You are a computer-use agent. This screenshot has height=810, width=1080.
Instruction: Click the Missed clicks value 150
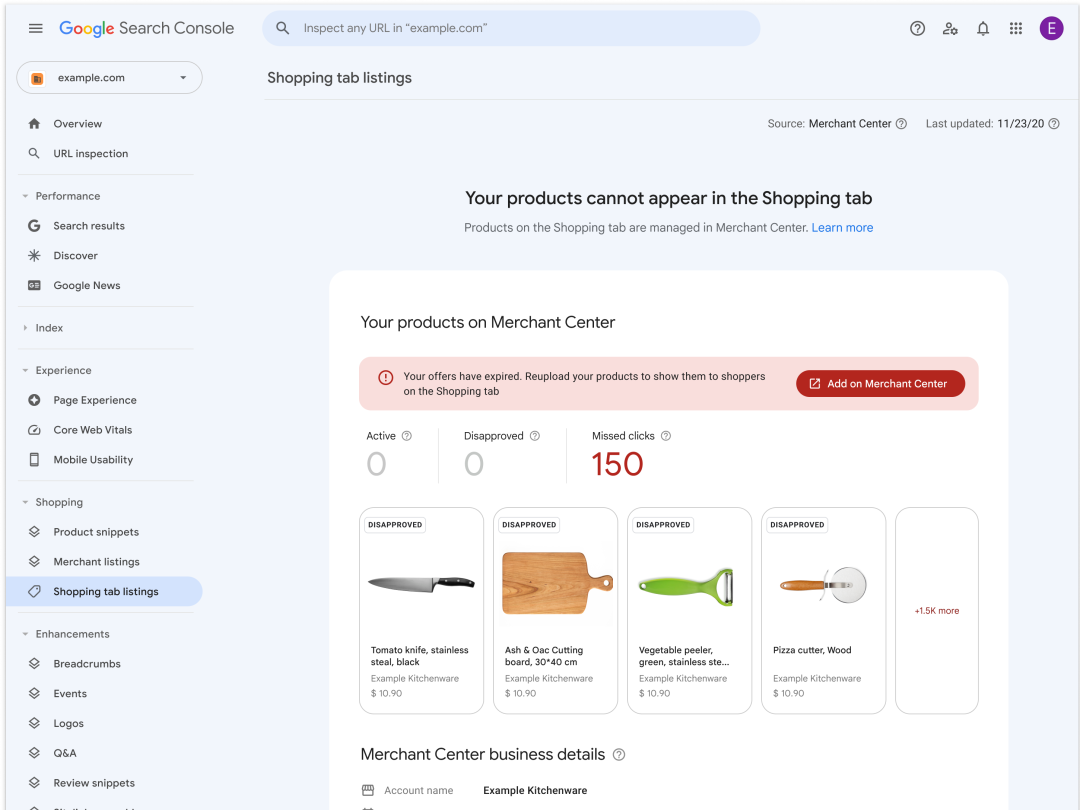coord(617,464)
